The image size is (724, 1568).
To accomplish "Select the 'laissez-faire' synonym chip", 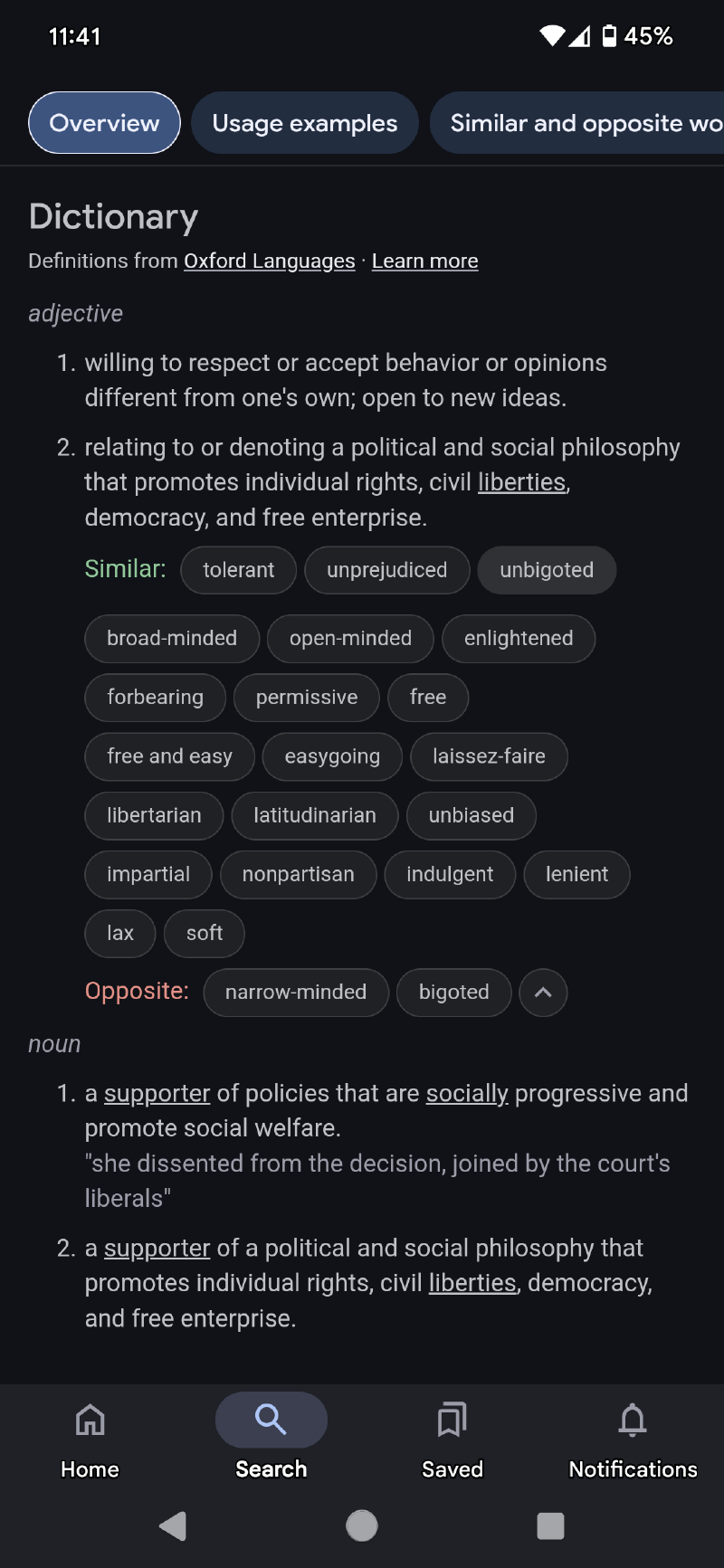I will (489, 756).
